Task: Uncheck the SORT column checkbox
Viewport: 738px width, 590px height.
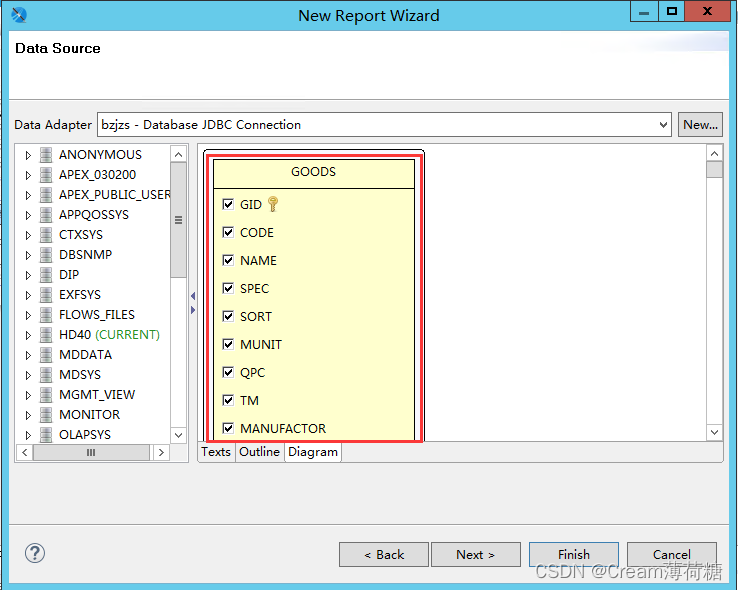Action: 228,316
